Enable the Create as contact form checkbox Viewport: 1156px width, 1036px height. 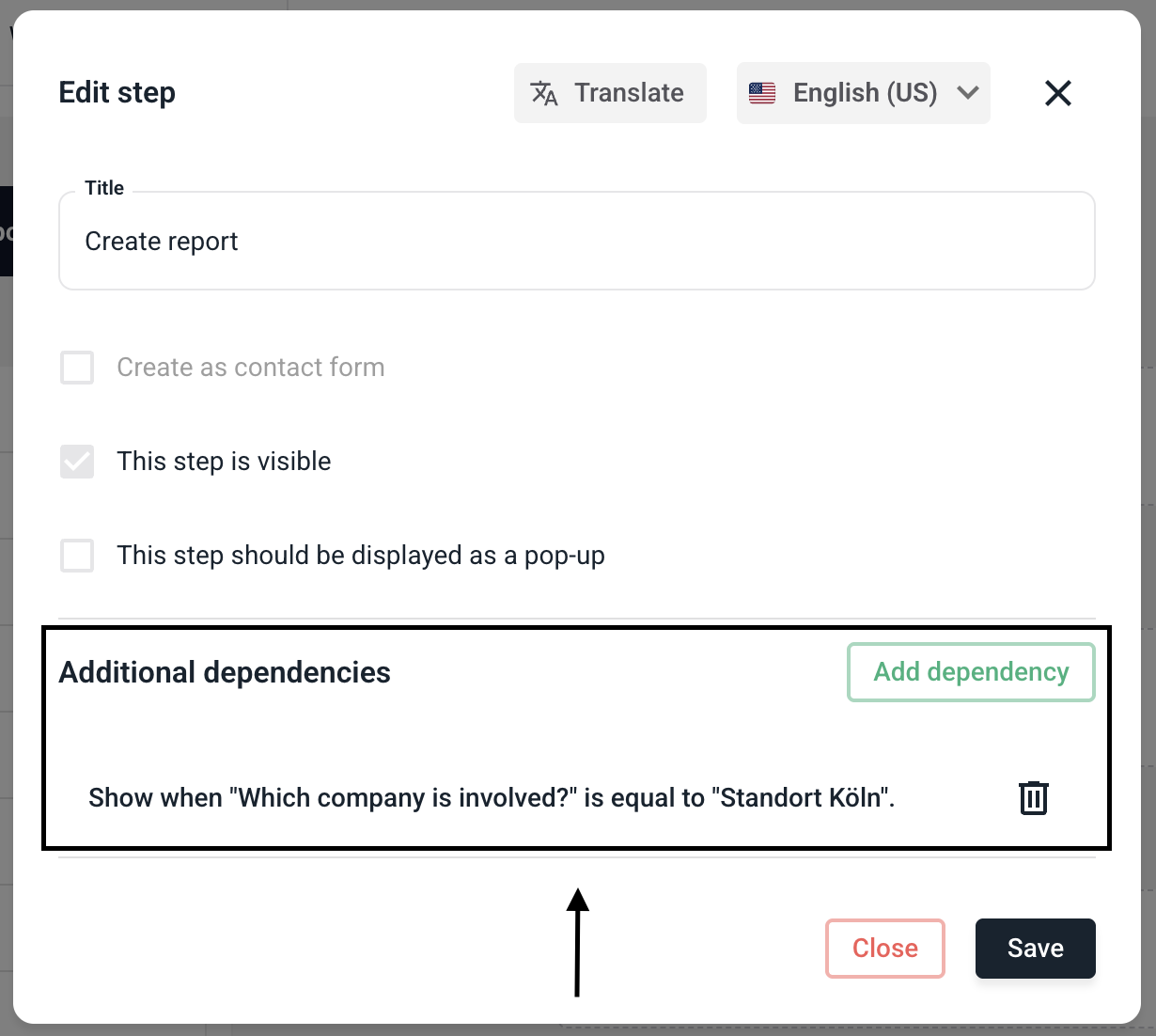point(77,368)
